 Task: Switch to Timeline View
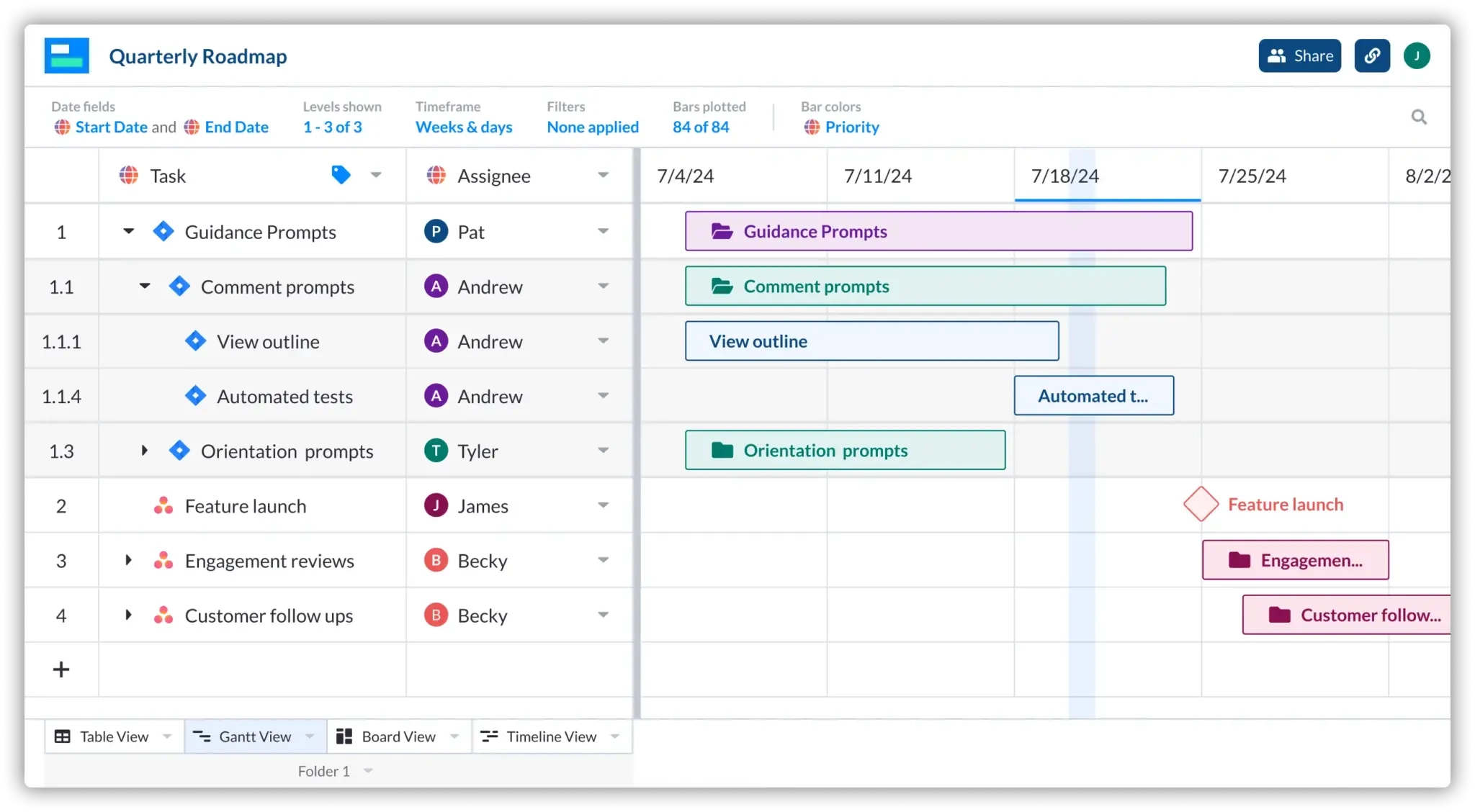click(551, 736)
